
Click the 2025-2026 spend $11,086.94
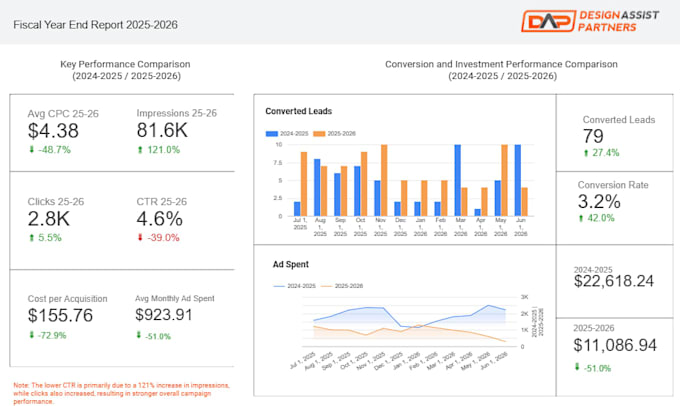click(615, 345)
